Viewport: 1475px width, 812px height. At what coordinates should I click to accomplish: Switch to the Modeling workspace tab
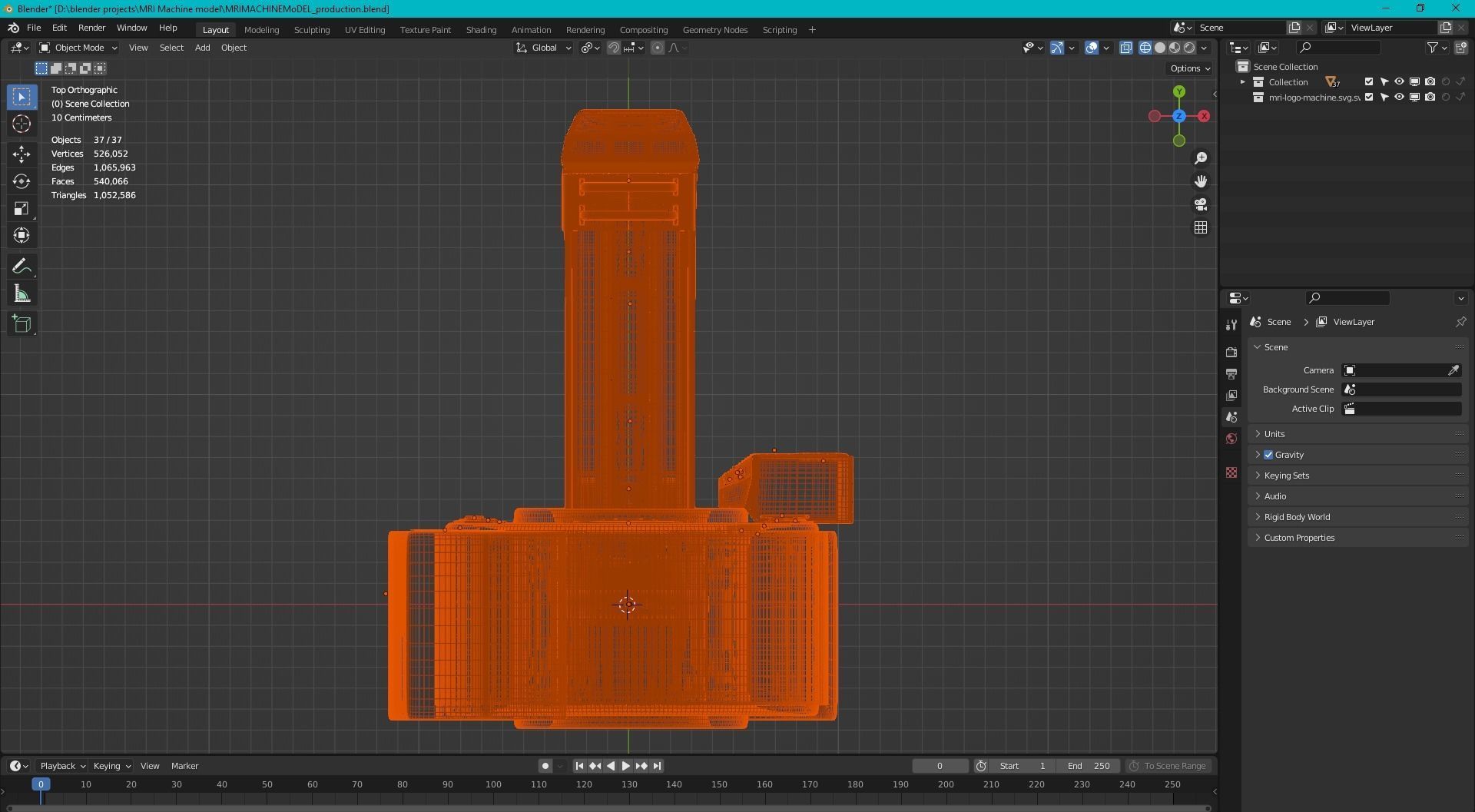coord(261,30)
